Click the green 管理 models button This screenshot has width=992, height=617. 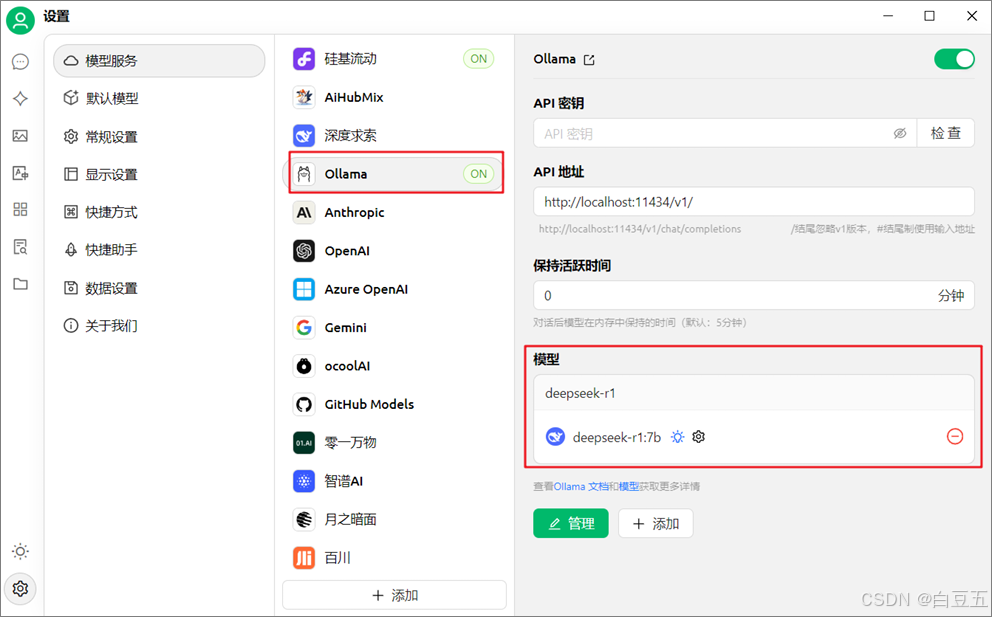571,523
